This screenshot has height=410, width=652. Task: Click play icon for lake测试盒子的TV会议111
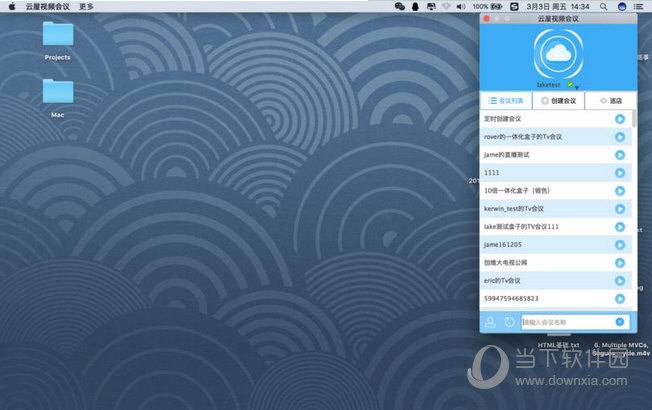[620, 227]
